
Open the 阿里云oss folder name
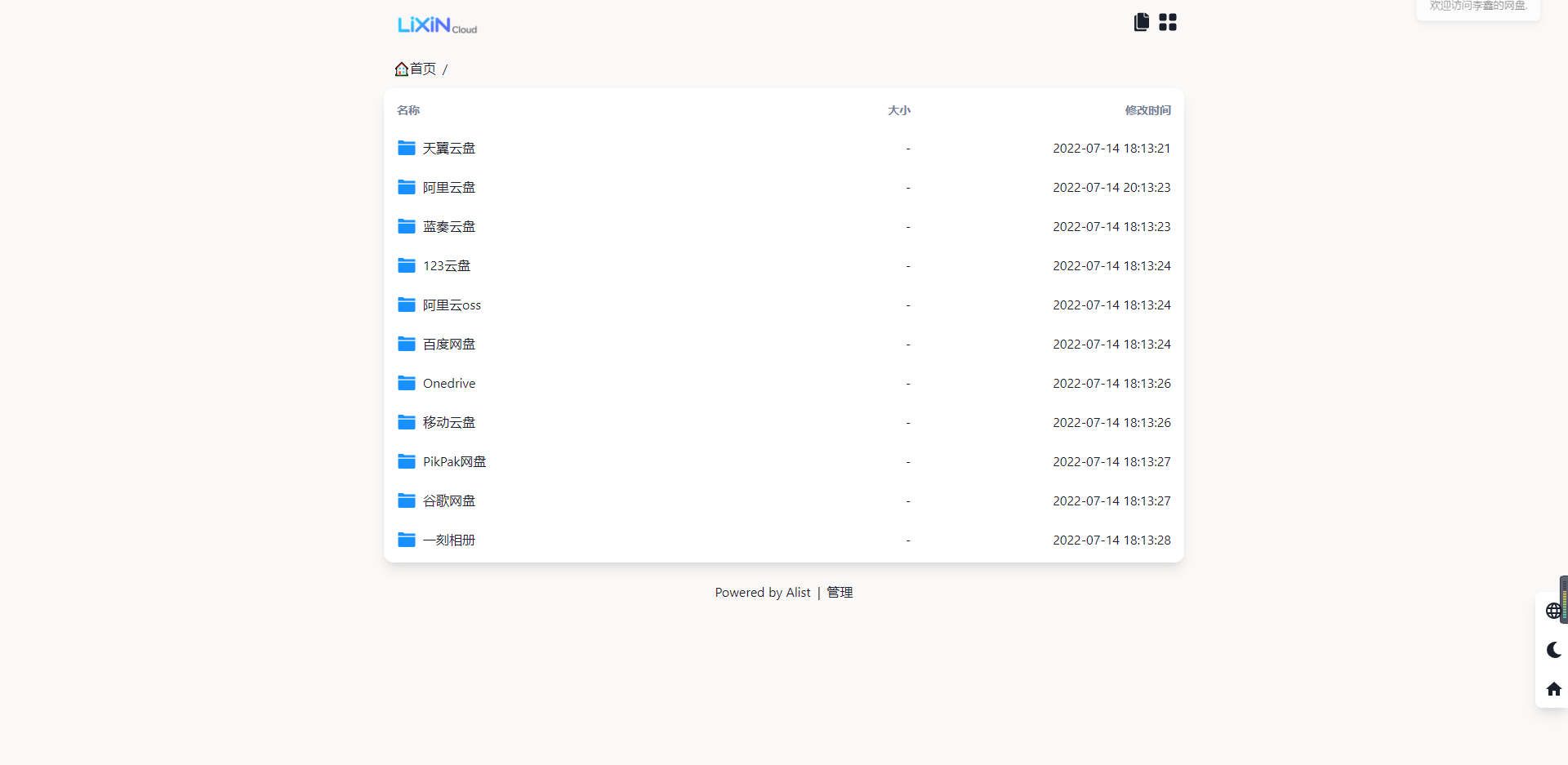point(452,305)
